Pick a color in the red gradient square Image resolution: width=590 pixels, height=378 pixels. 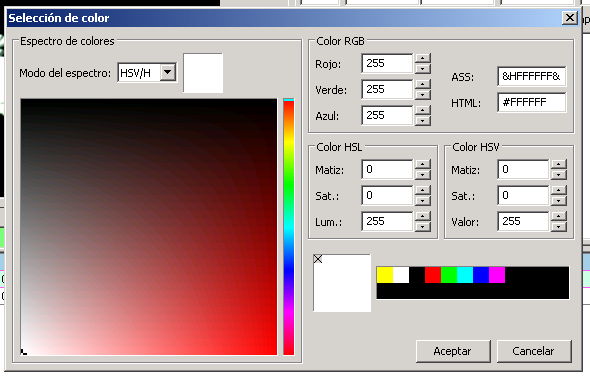tap(149, 227)
